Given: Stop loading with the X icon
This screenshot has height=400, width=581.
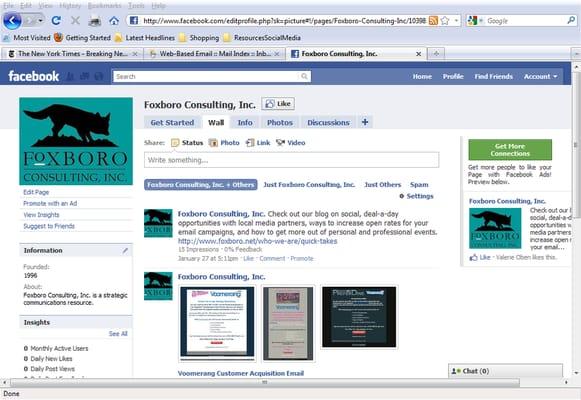Looking at the screenshot, I should [75, 21].
